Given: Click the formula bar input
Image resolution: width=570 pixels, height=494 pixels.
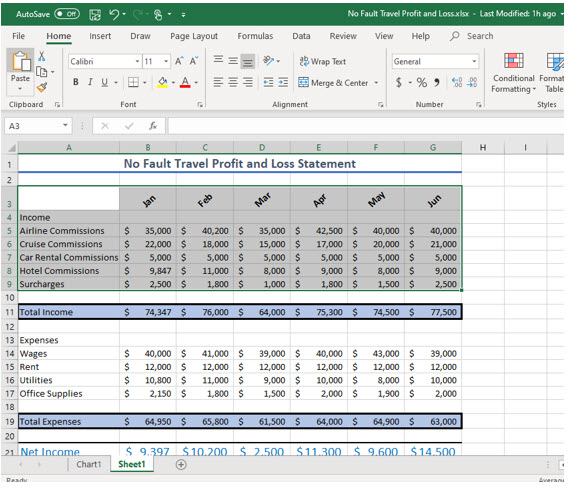Looking at the screenshot, I should (365, 126).
